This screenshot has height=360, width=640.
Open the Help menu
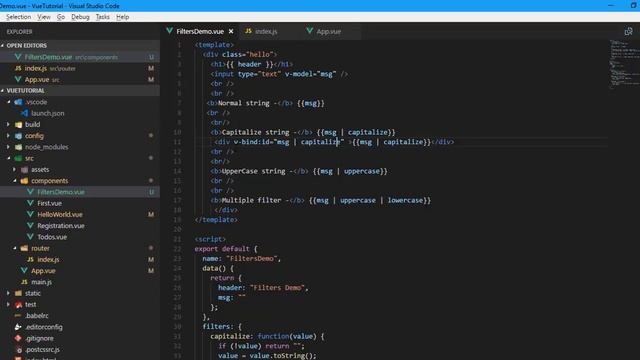[122, 17]
